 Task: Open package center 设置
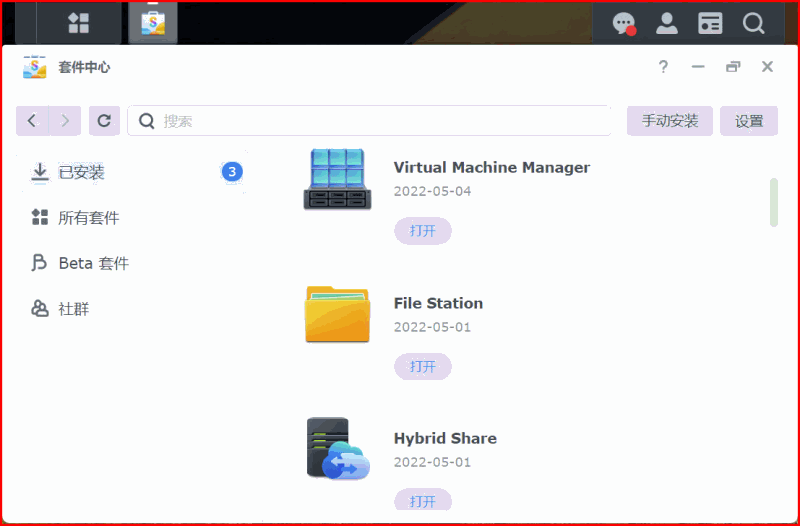(x=748, y=121)
